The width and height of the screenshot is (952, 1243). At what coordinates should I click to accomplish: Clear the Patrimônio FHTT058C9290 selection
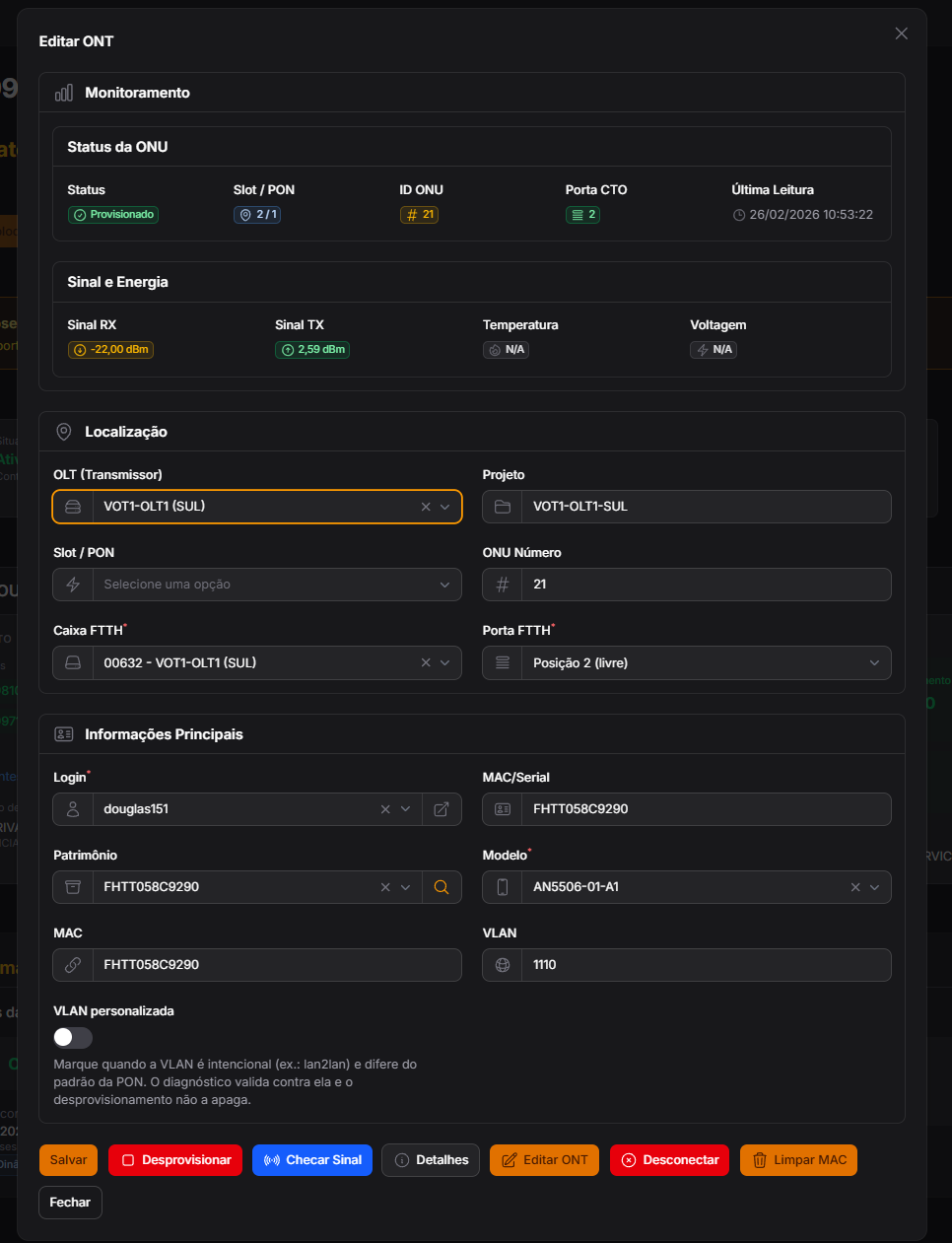pyautogui.click(x=385, y=887)
